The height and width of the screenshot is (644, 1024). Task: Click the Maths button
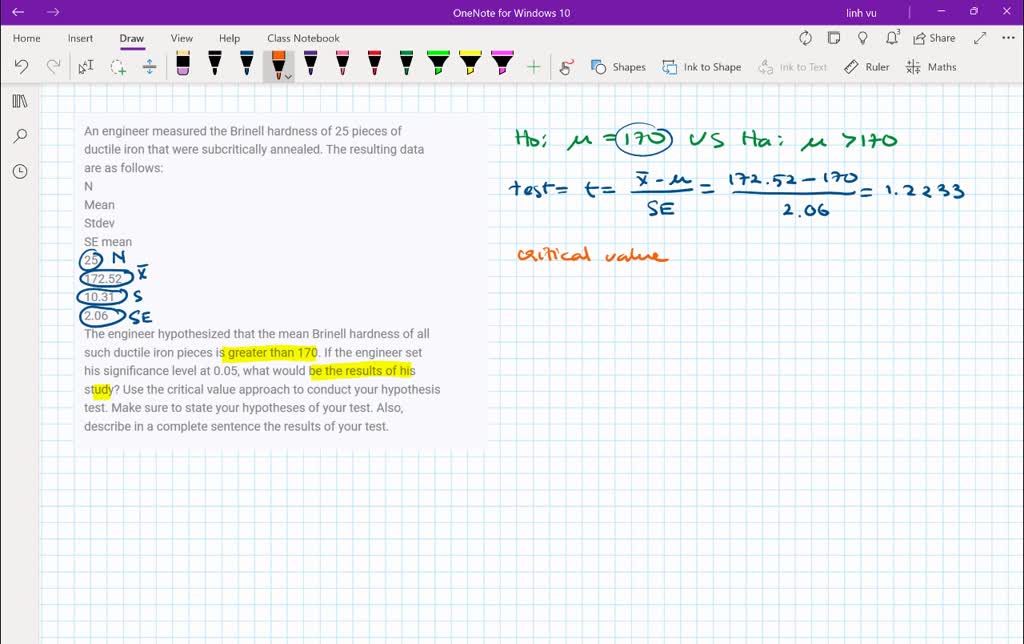[x=931, y=67]
